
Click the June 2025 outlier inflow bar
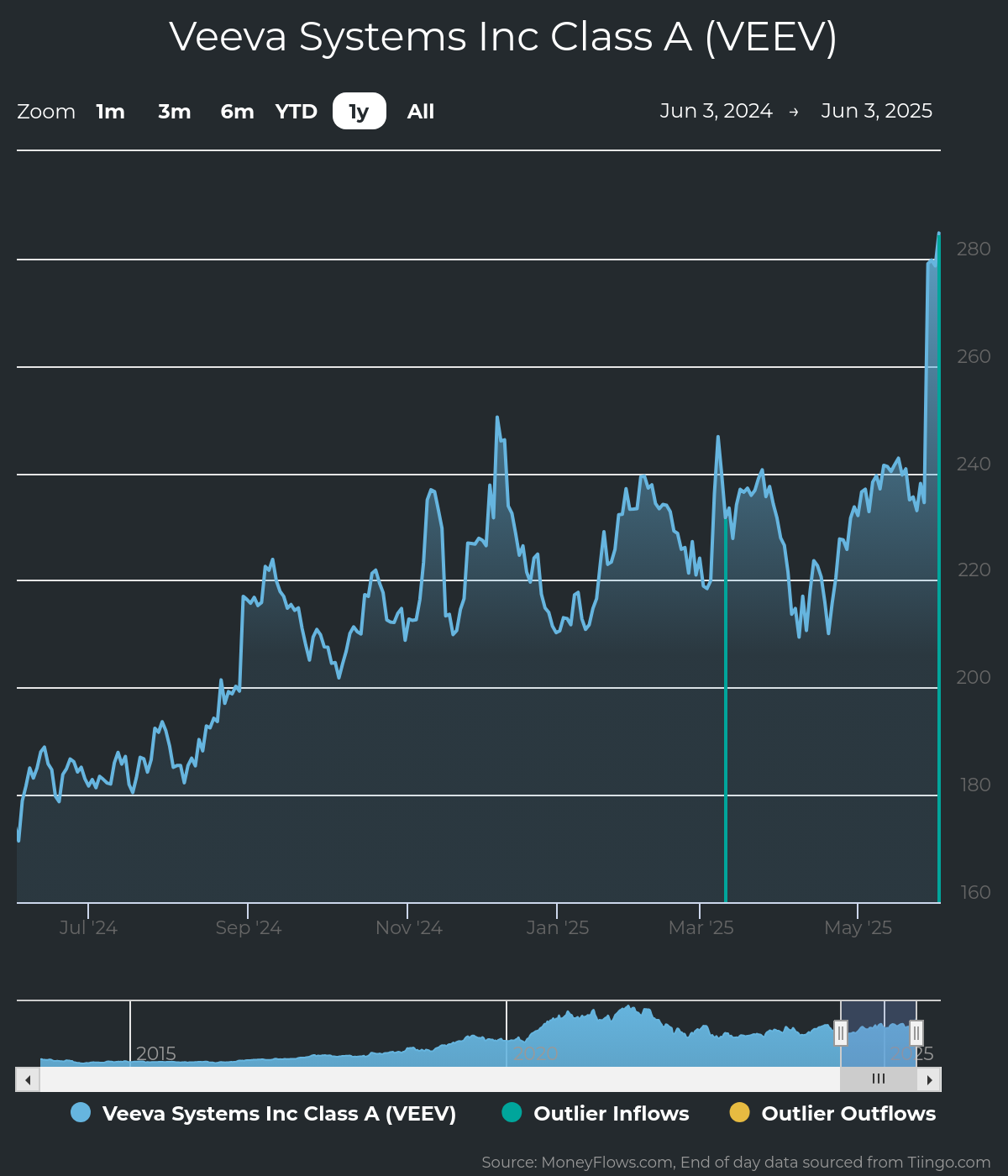[x=938, y=568]
